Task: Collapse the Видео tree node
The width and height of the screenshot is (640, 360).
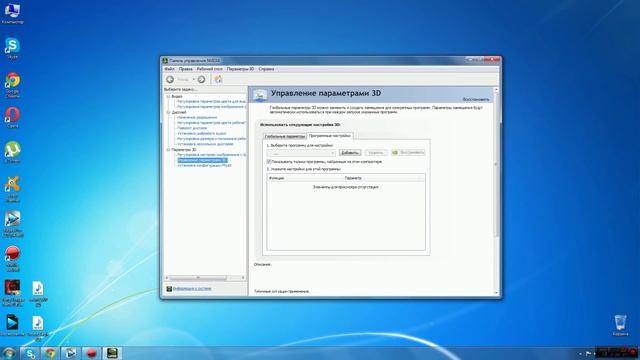Action: pyautogui.click(x=168, y=96)
